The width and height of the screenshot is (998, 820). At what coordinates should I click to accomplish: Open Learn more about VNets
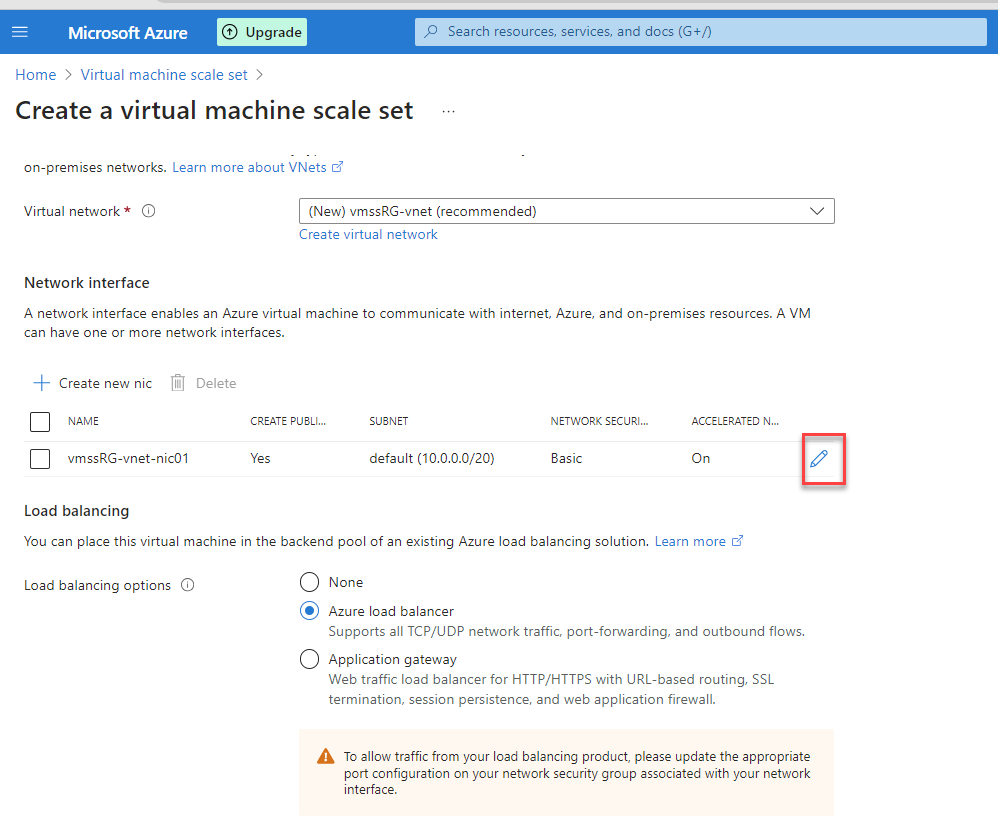click(x=249, y=167)
